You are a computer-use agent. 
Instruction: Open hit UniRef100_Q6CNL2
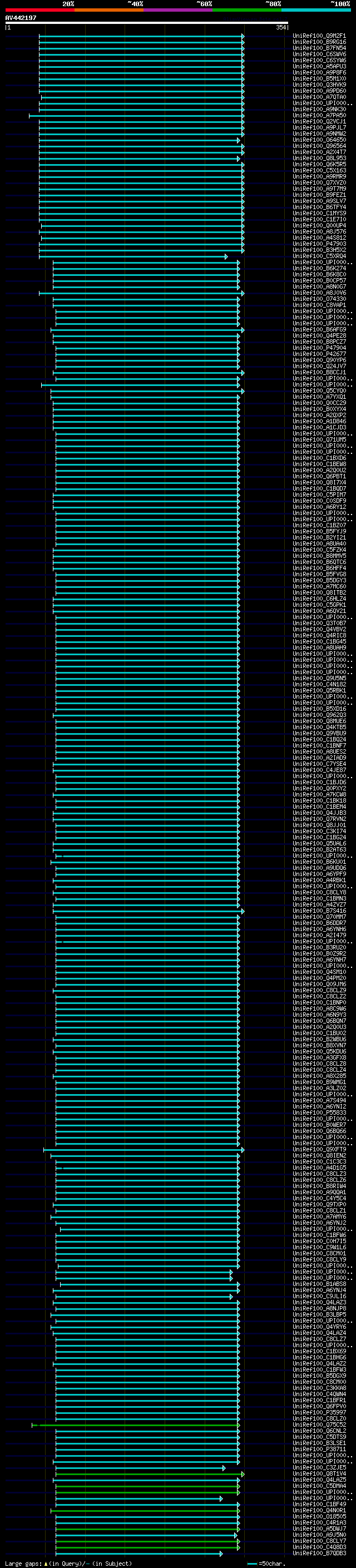click(319, 1431)
